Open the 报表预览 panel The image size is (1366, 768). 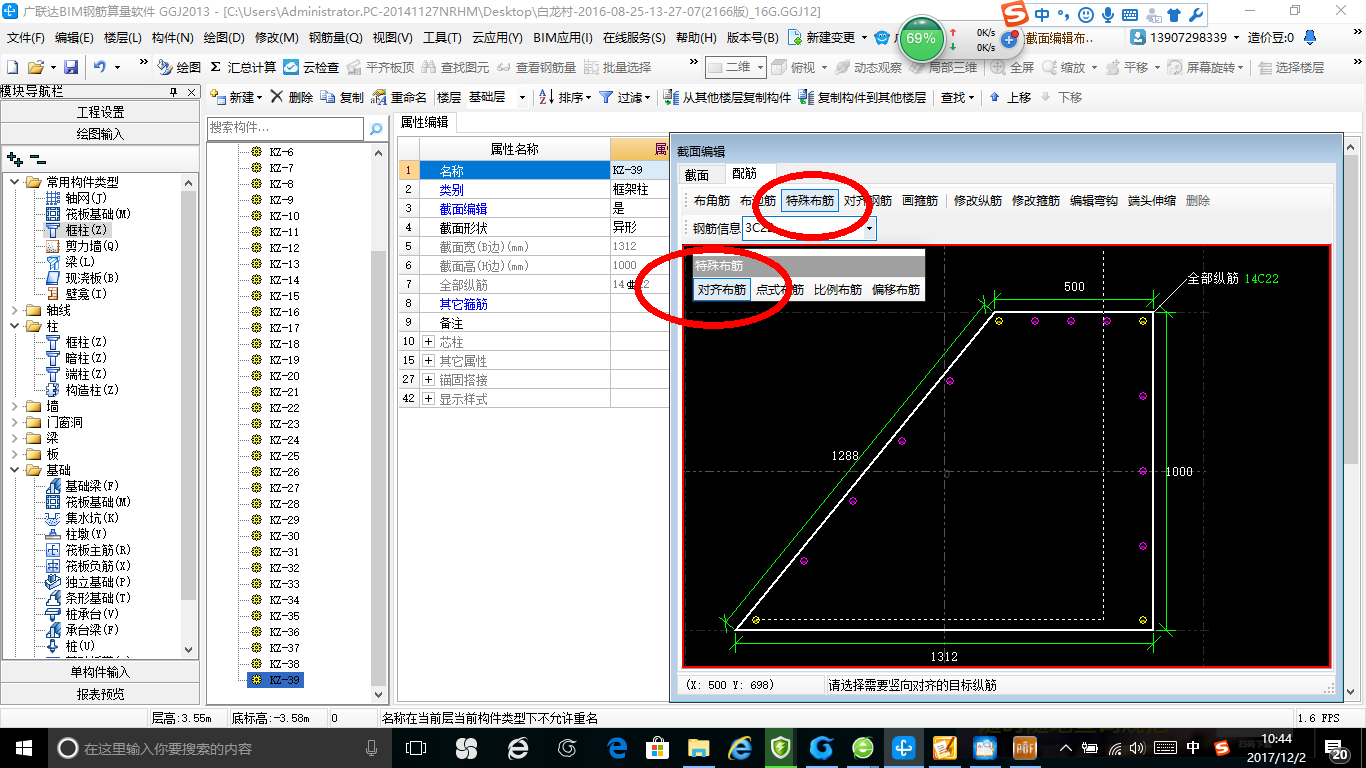click(x=100, y=694)
